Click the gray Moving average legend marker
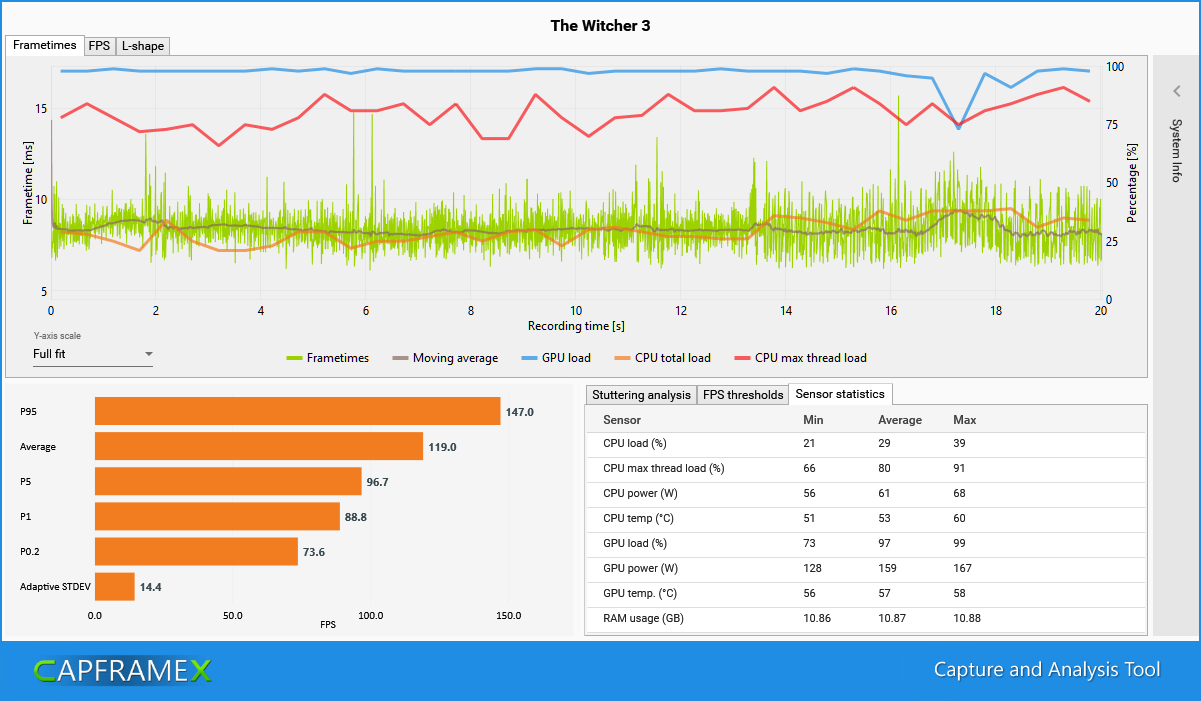Viewport: 1201px width, 701px height. (x=400, y=358)
